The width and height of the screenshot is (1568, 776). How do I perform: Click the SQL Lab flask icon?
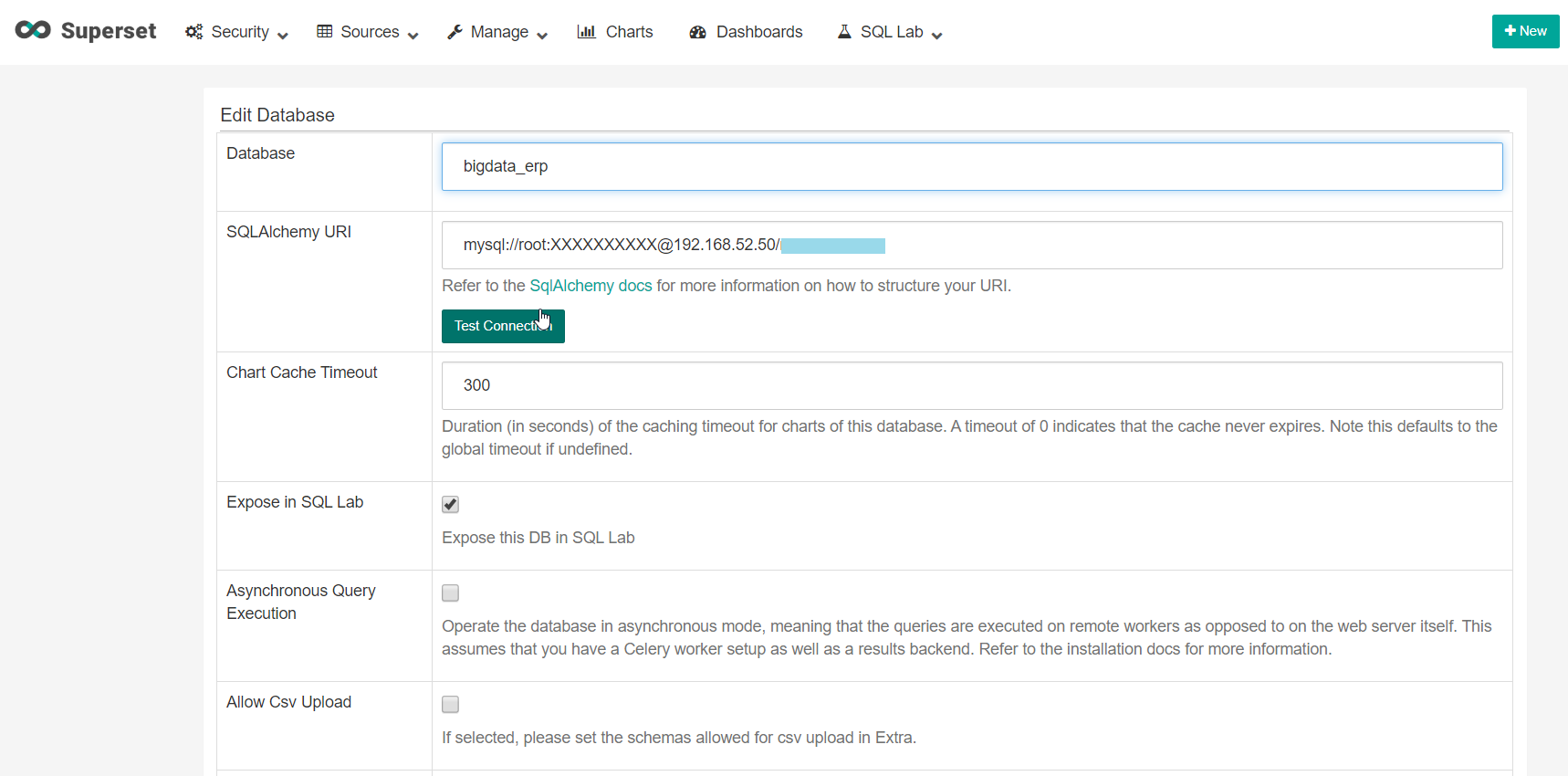[x=844, y=32]
